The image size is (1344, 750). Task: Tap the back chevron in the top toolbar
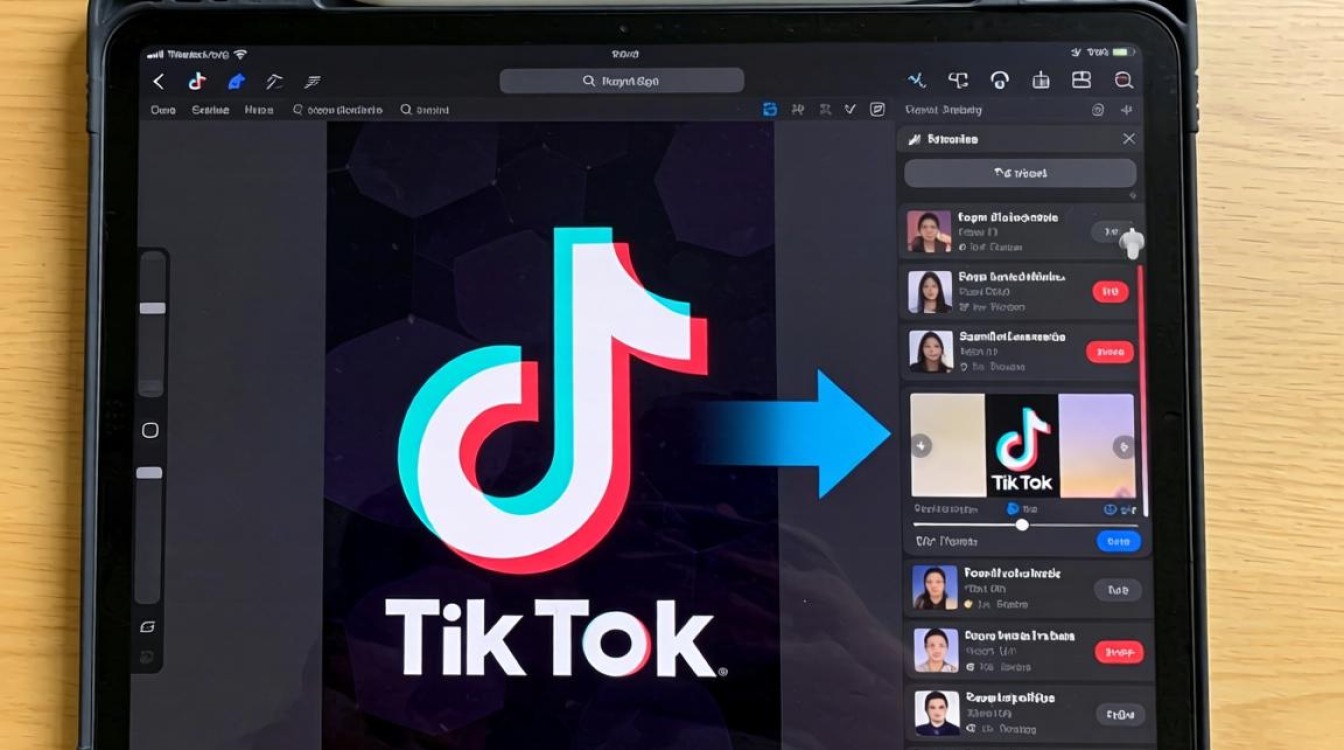tap(158, 82)
